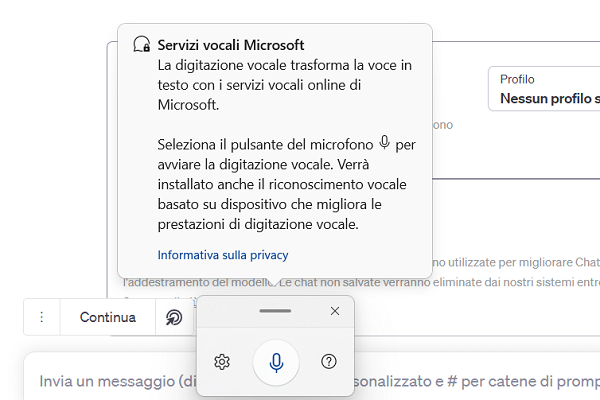The width and height of the screenshot is (600, 400).
Task: Click the Servizi vocali Microsoft headset icon
Action: coord(141,46)
